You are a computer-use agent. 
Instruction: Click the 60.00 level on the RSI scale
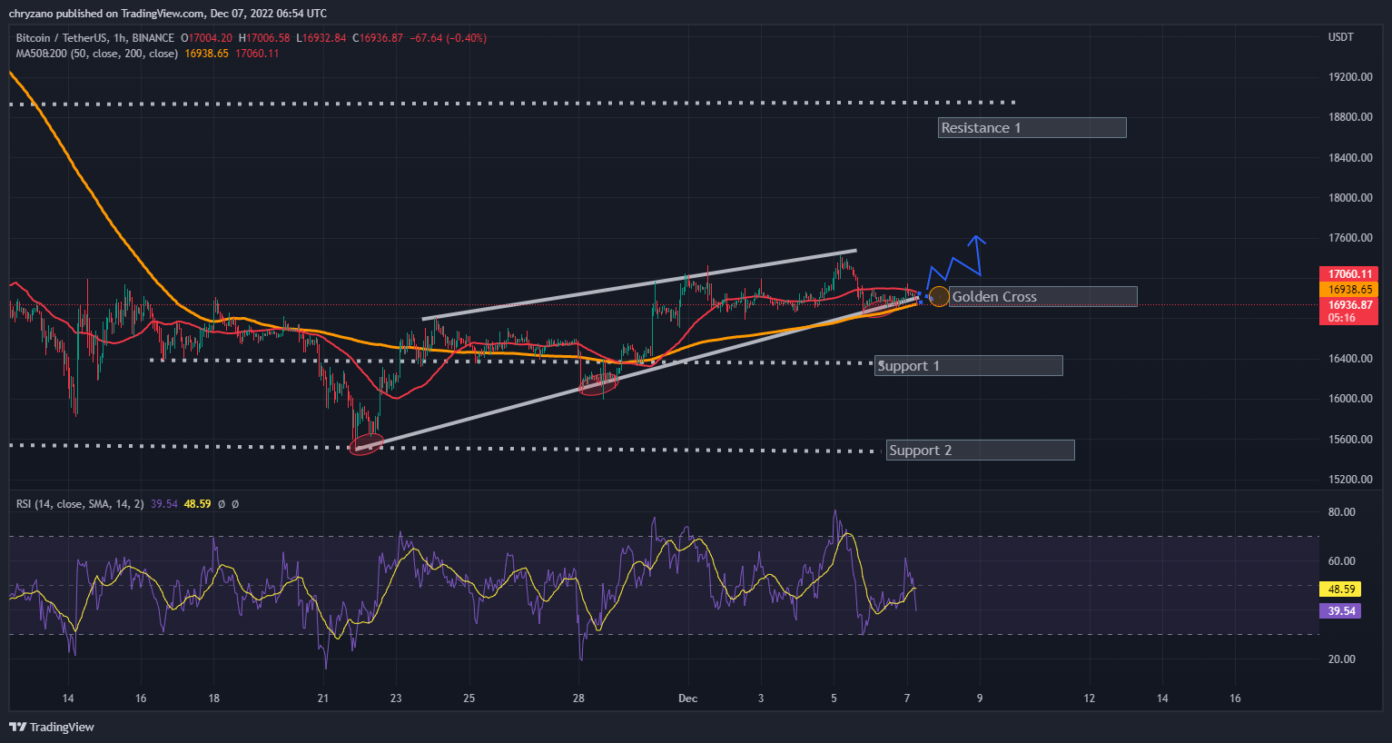[1341, 561]
